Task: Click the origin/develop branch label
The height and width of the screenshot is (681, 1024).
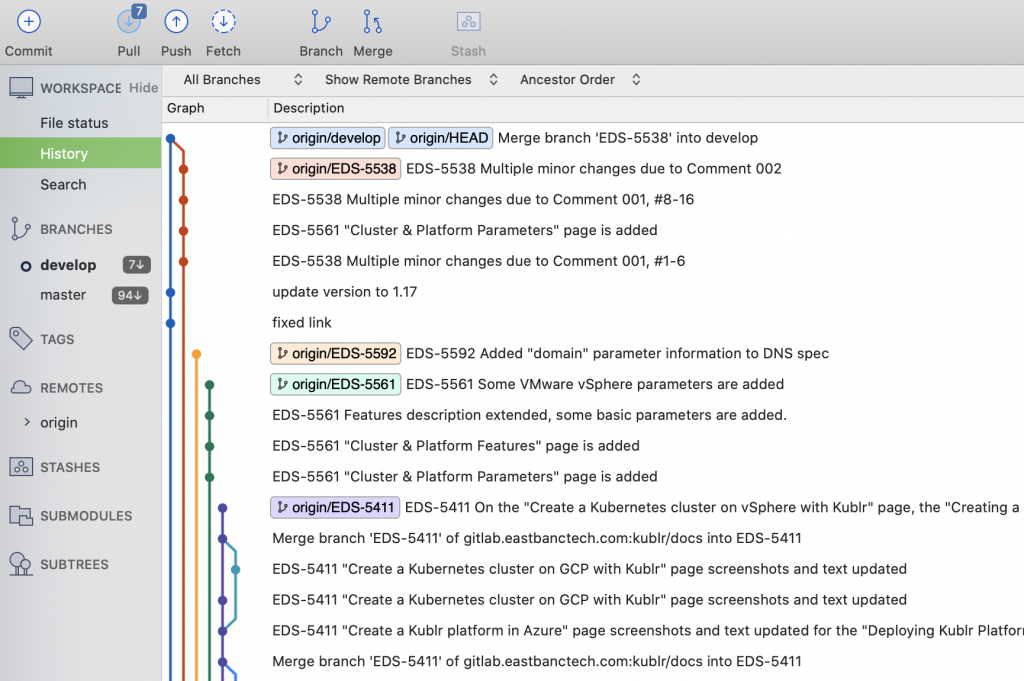Action: tap(328, 138)
